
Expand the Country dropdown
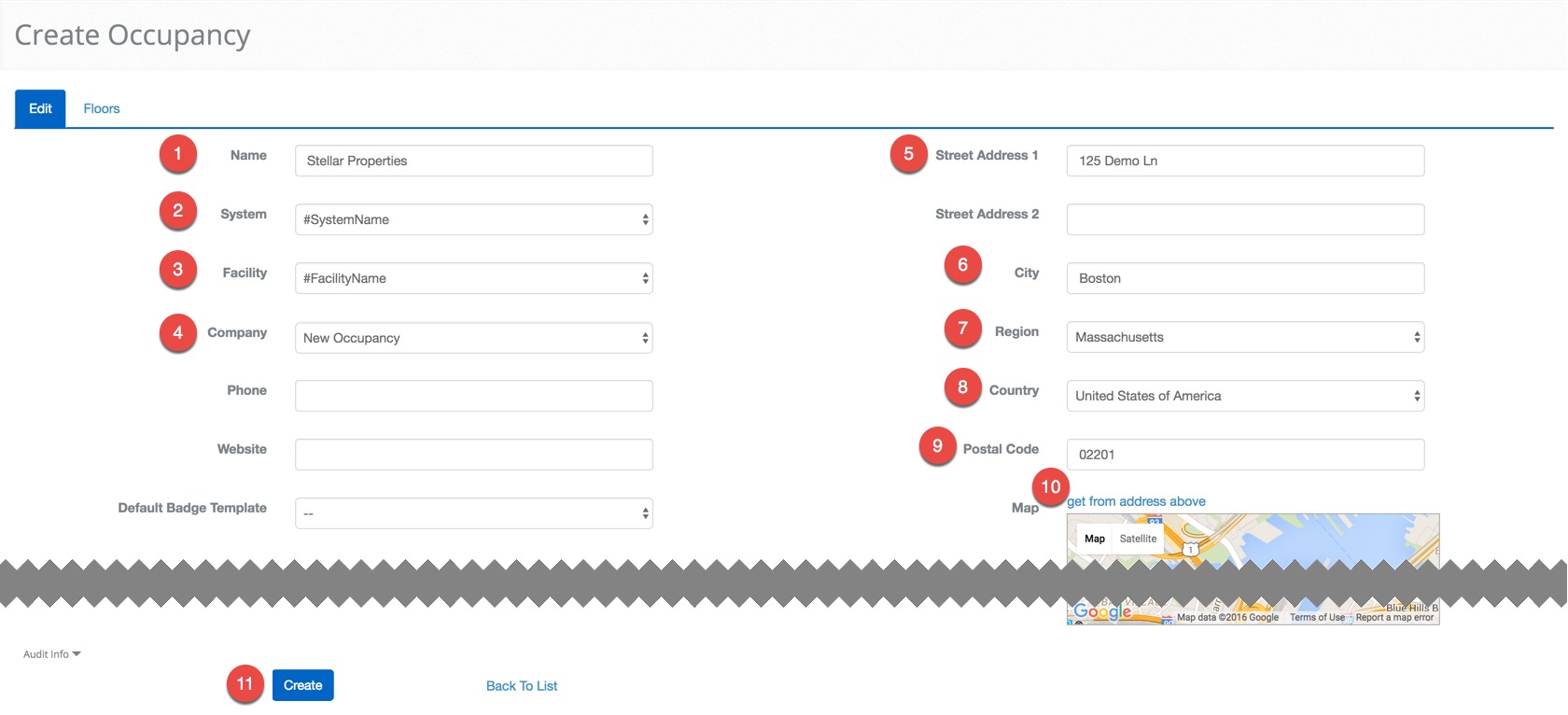1245,396
